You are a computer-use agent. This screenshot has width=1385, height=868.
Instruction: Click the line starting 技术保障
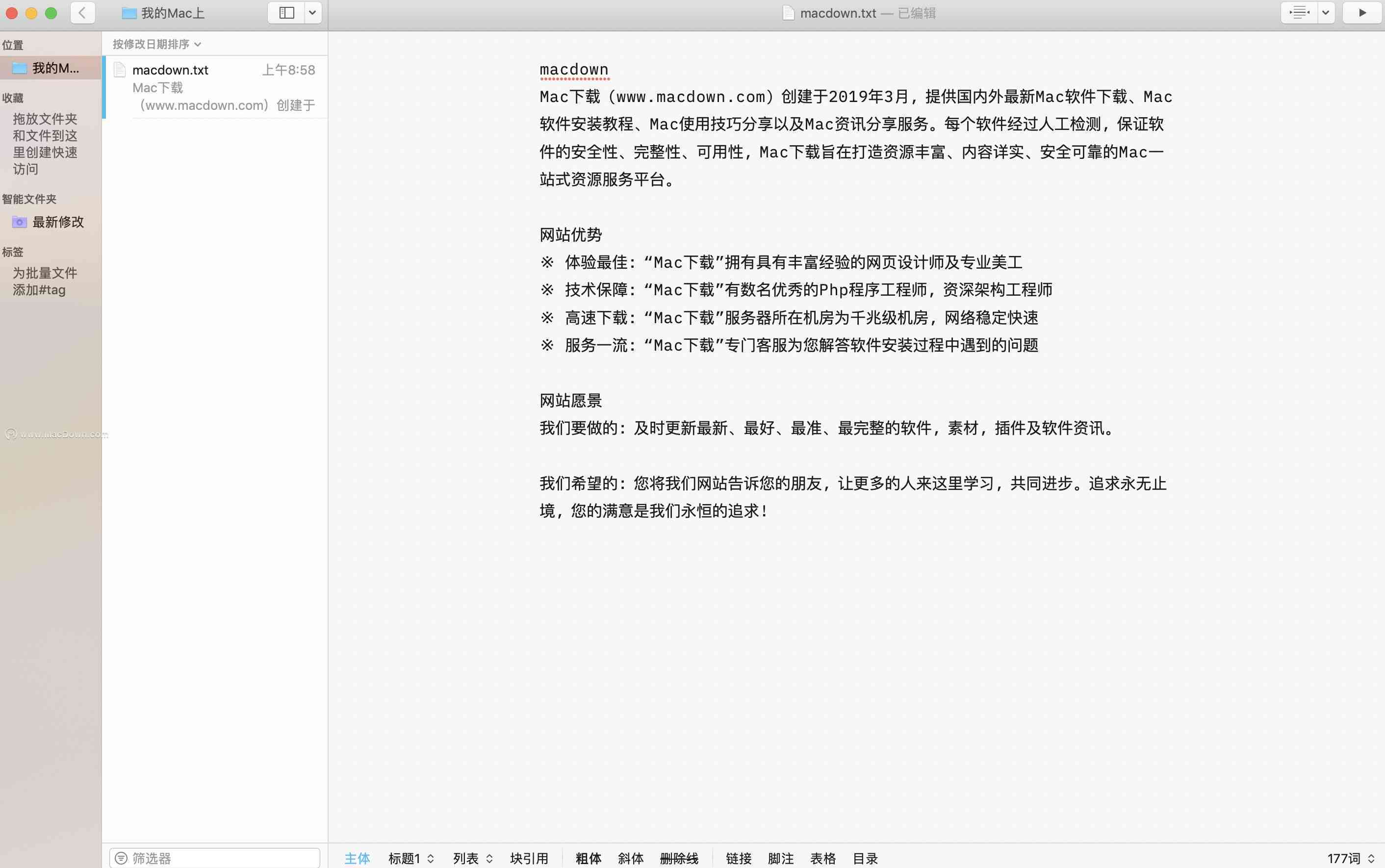[x=796, y=290]
